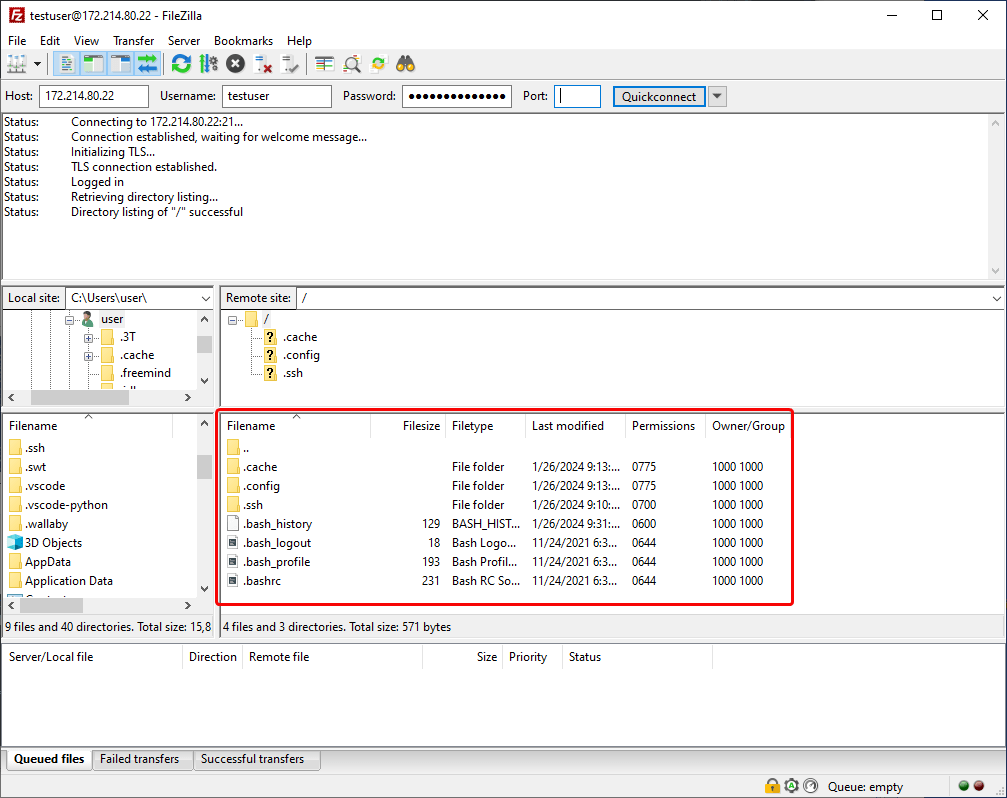Click the Username input field
This screenshot has width=1007, height=798.
[277, 96]
